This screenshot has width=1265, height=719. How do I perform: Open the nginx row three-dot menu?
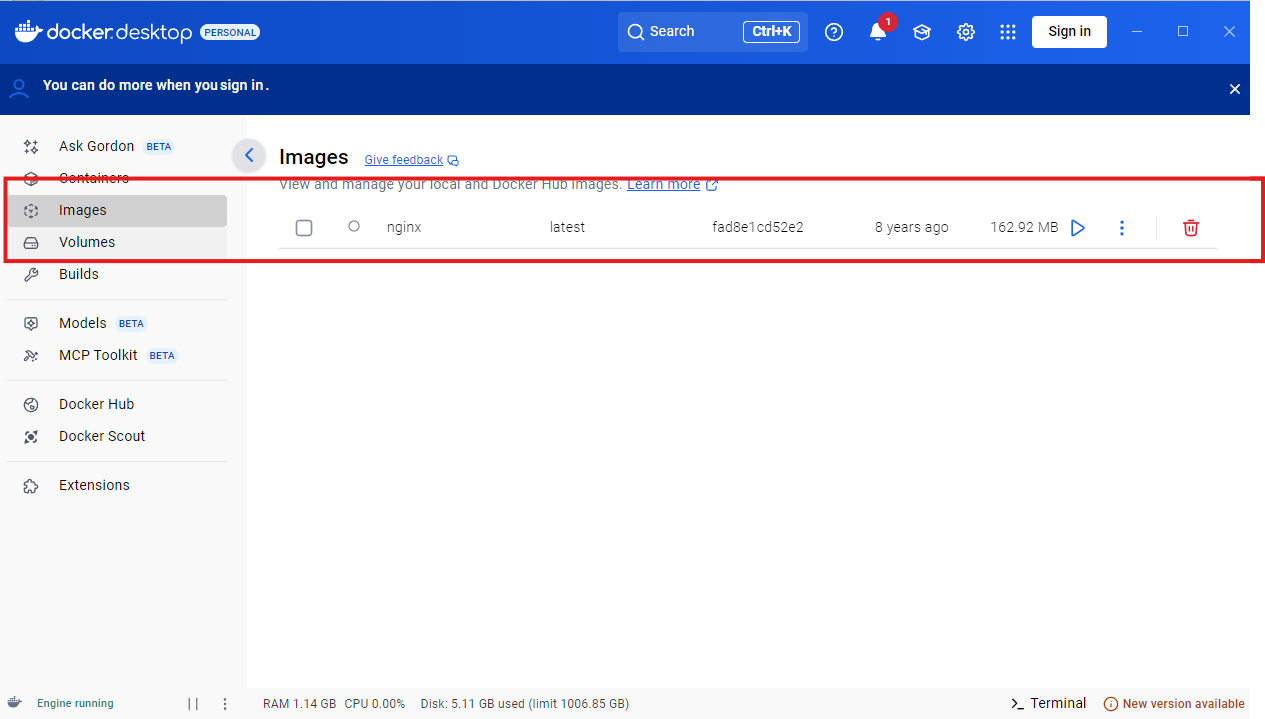point(1122,228)
